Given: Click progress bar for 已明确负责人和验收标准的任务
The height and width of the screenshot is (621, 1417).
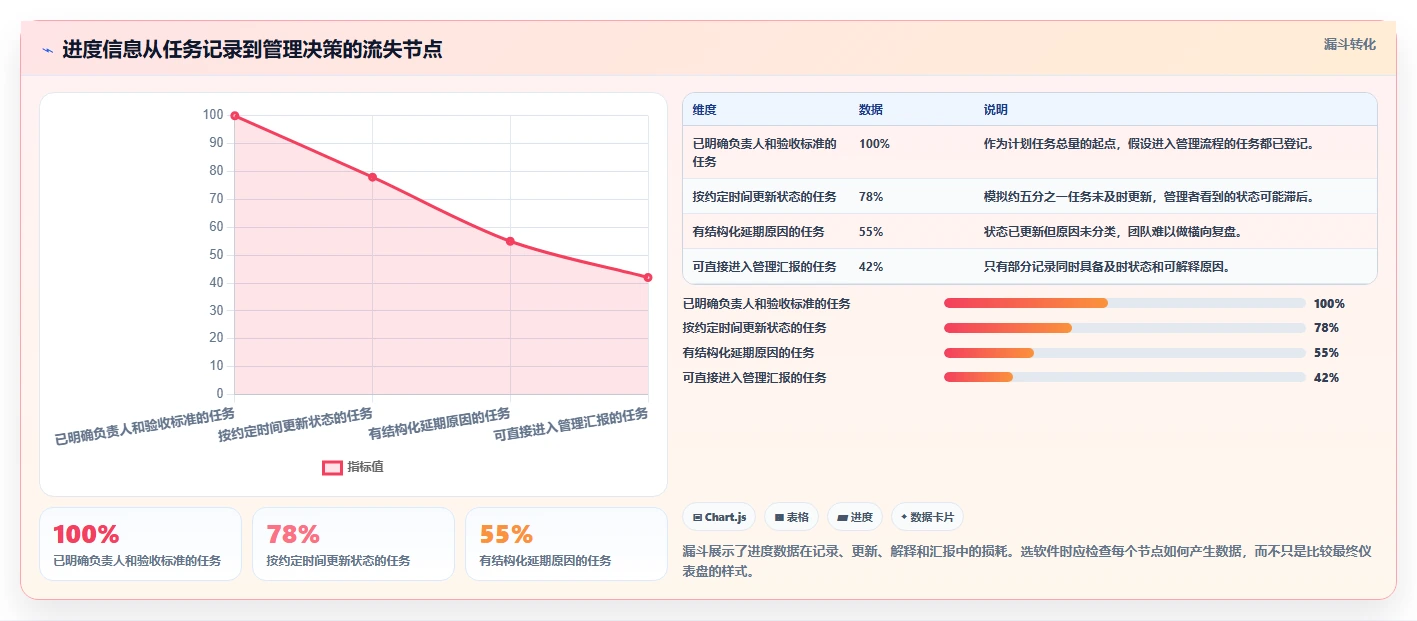Looking at the screenshot, I should point(1125,303).
